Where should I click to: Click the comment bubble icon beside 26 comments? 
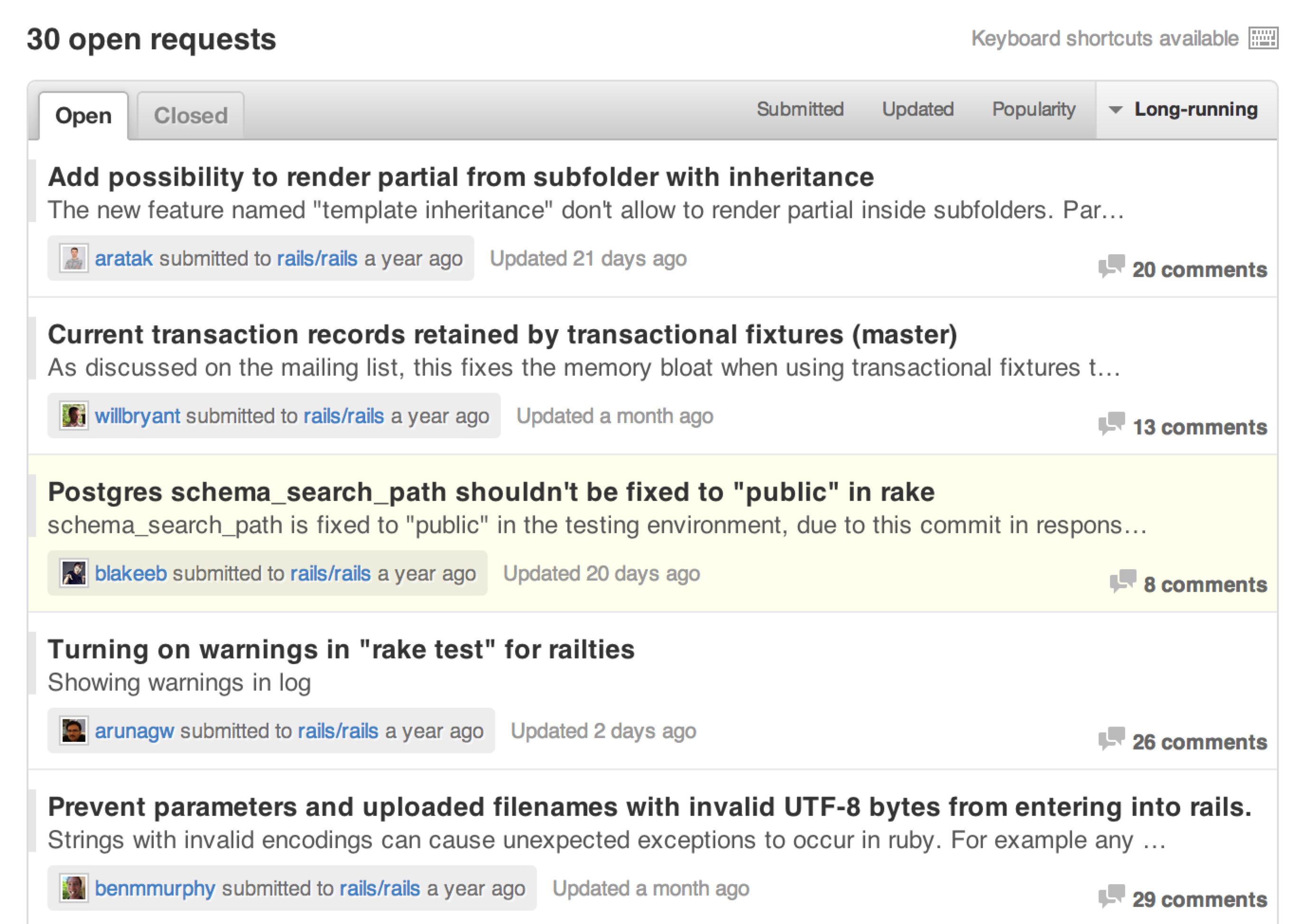(1111, 739)
